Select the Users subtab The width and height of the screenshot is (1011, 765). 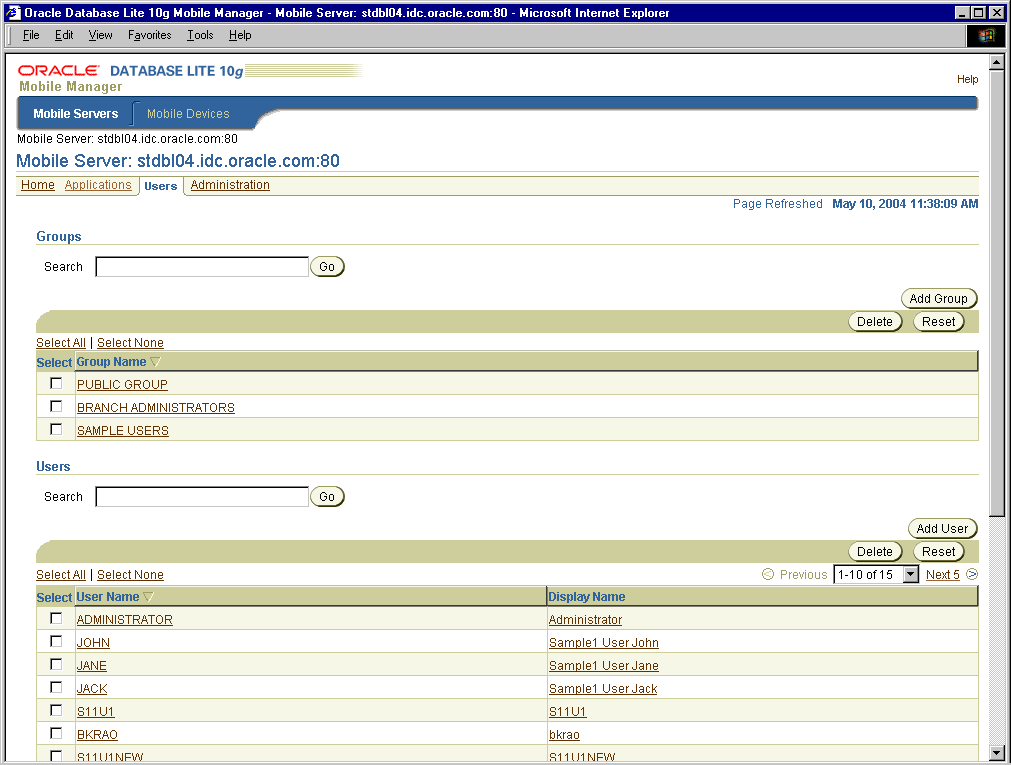tap(161, 186)
